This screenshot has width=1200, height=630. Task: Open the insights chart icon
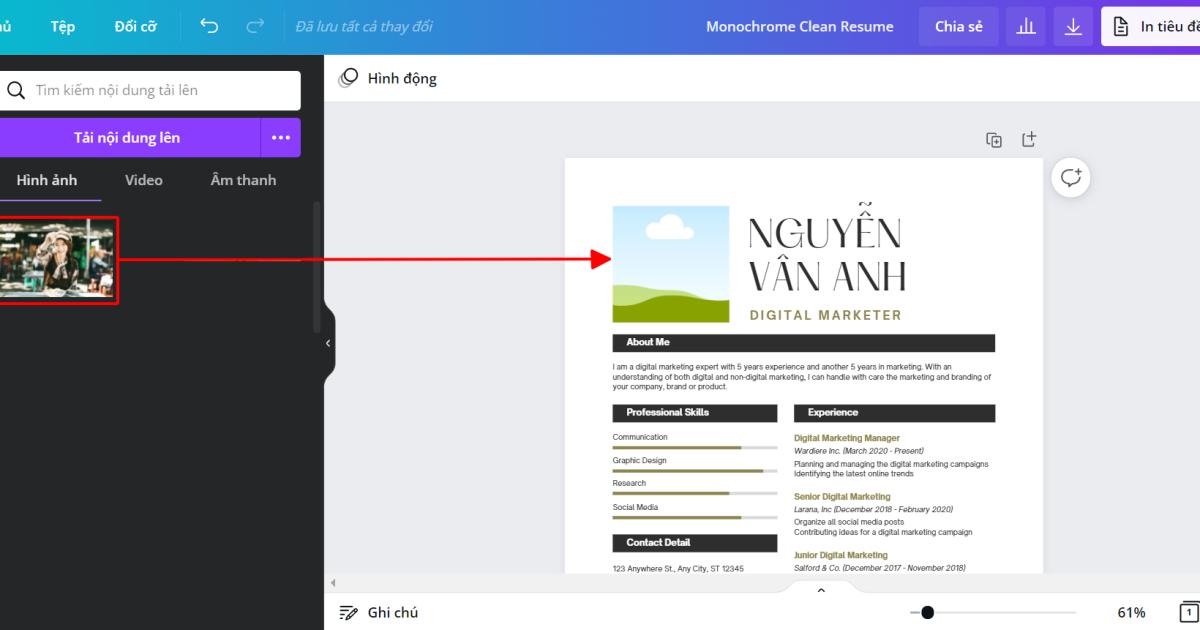[x=1025, y=26]
